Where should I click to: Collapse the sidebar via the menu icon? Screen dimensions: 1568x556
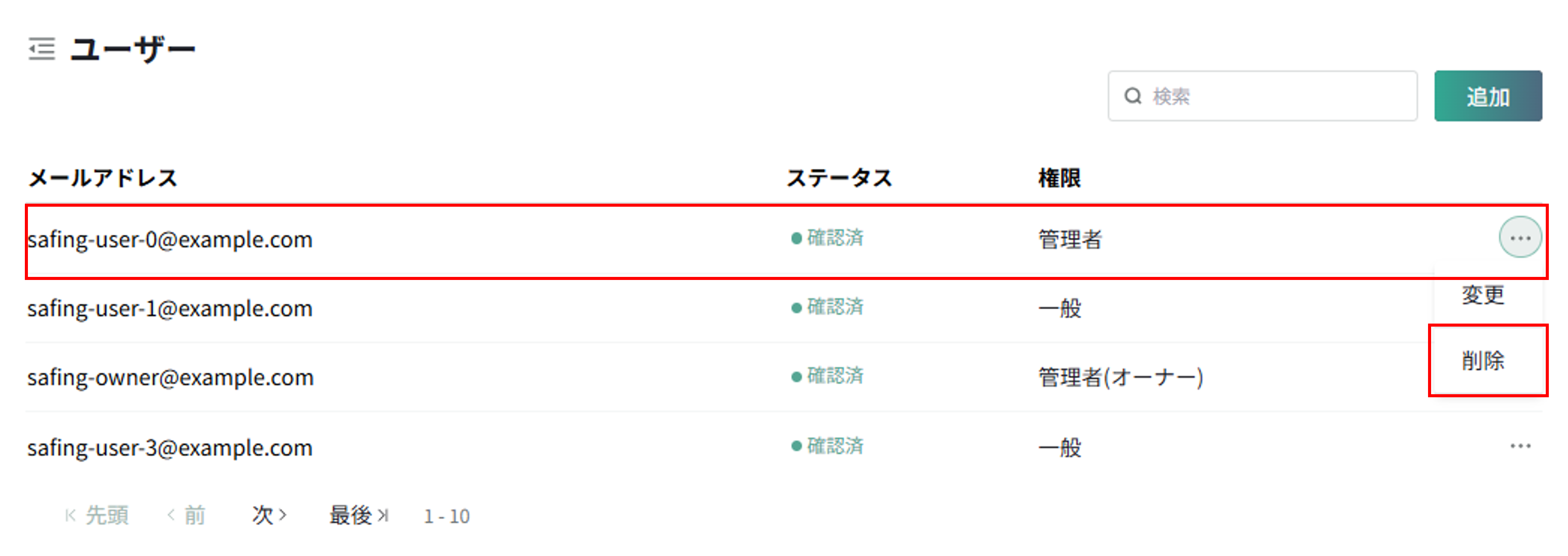tap(41, 49)
